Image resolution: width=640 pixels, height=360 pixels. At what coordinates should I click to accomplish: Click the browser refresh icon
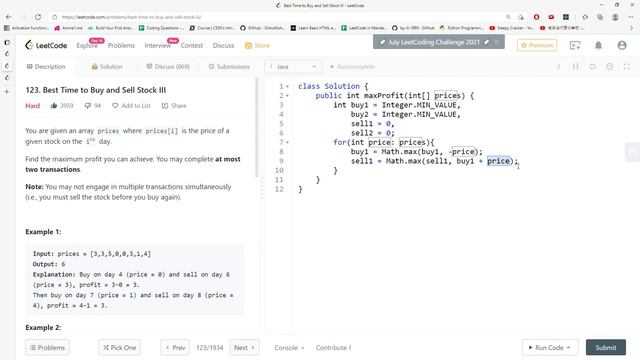(38, 17)
